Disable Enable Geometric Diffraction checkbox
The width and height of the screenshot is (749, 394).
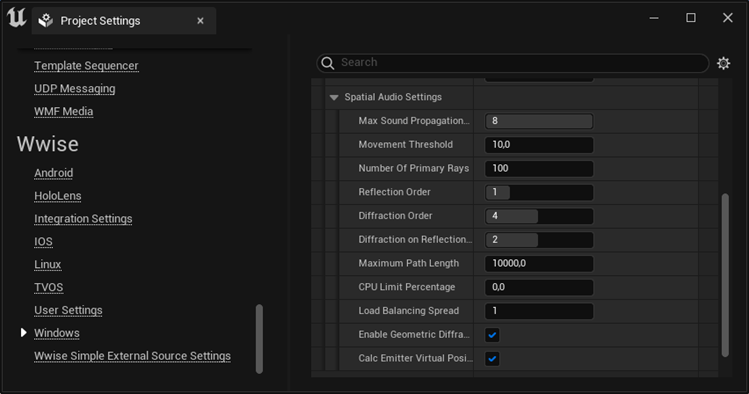492,335
